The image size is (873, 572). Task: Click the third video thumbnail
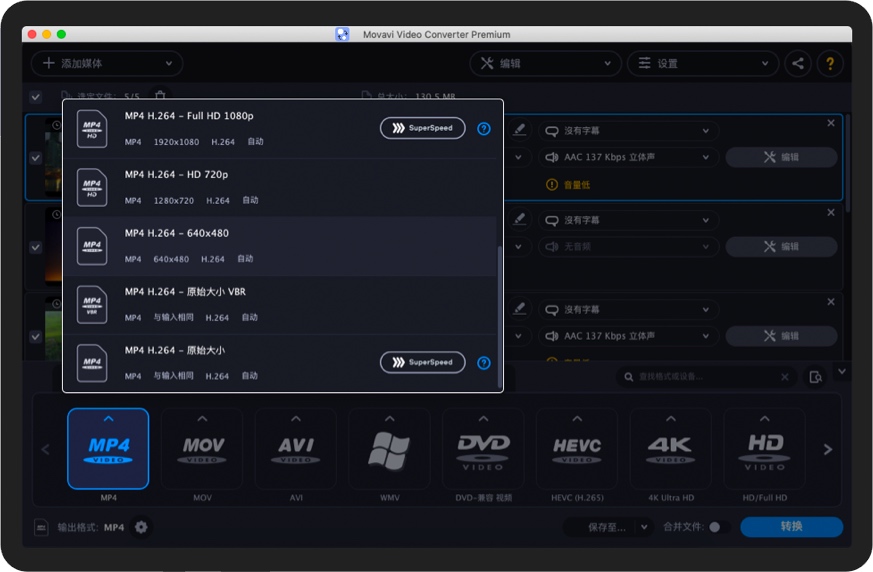(x=53, y=327)
